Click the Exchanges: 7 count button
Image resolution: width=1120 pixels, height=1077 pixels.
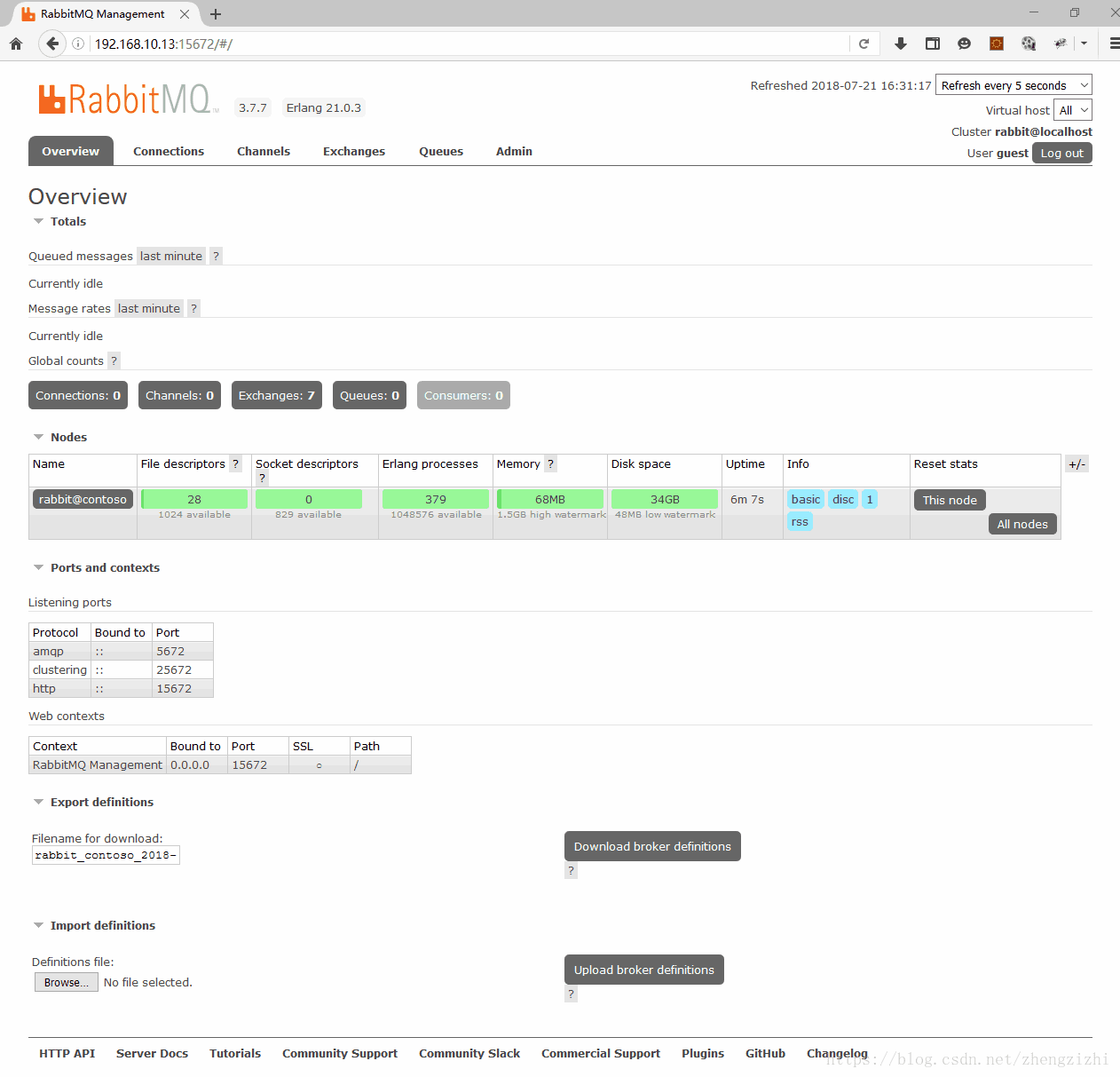tap(277, 395)
